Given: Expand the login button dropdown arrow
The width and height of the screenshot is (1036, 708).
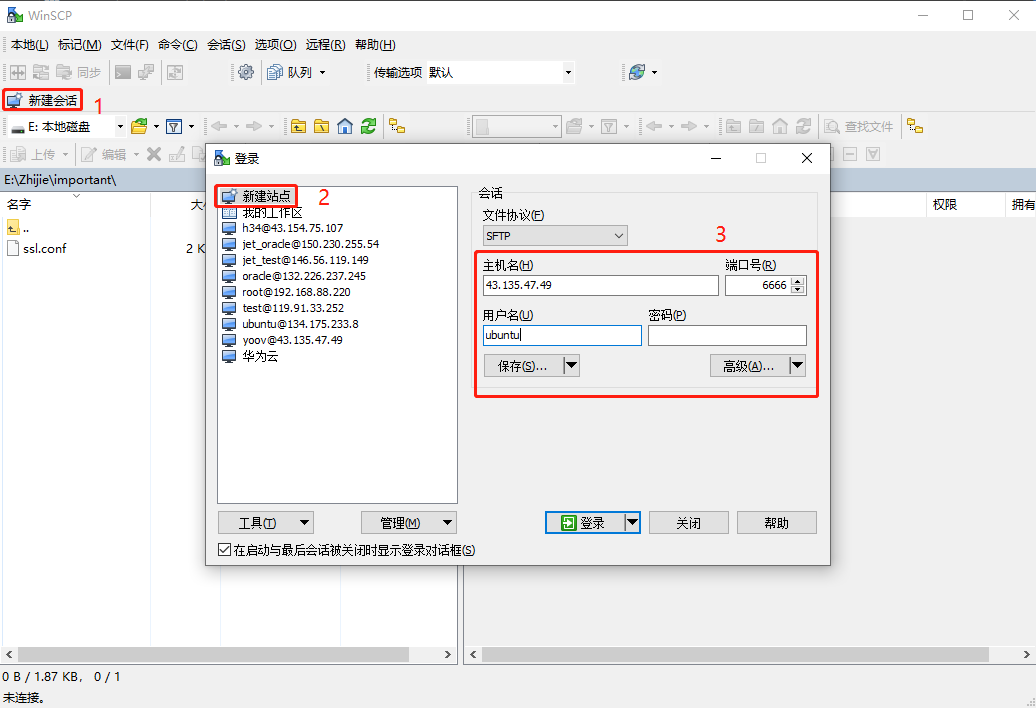Looking at the screenshot, I should [x=632, y=522].
